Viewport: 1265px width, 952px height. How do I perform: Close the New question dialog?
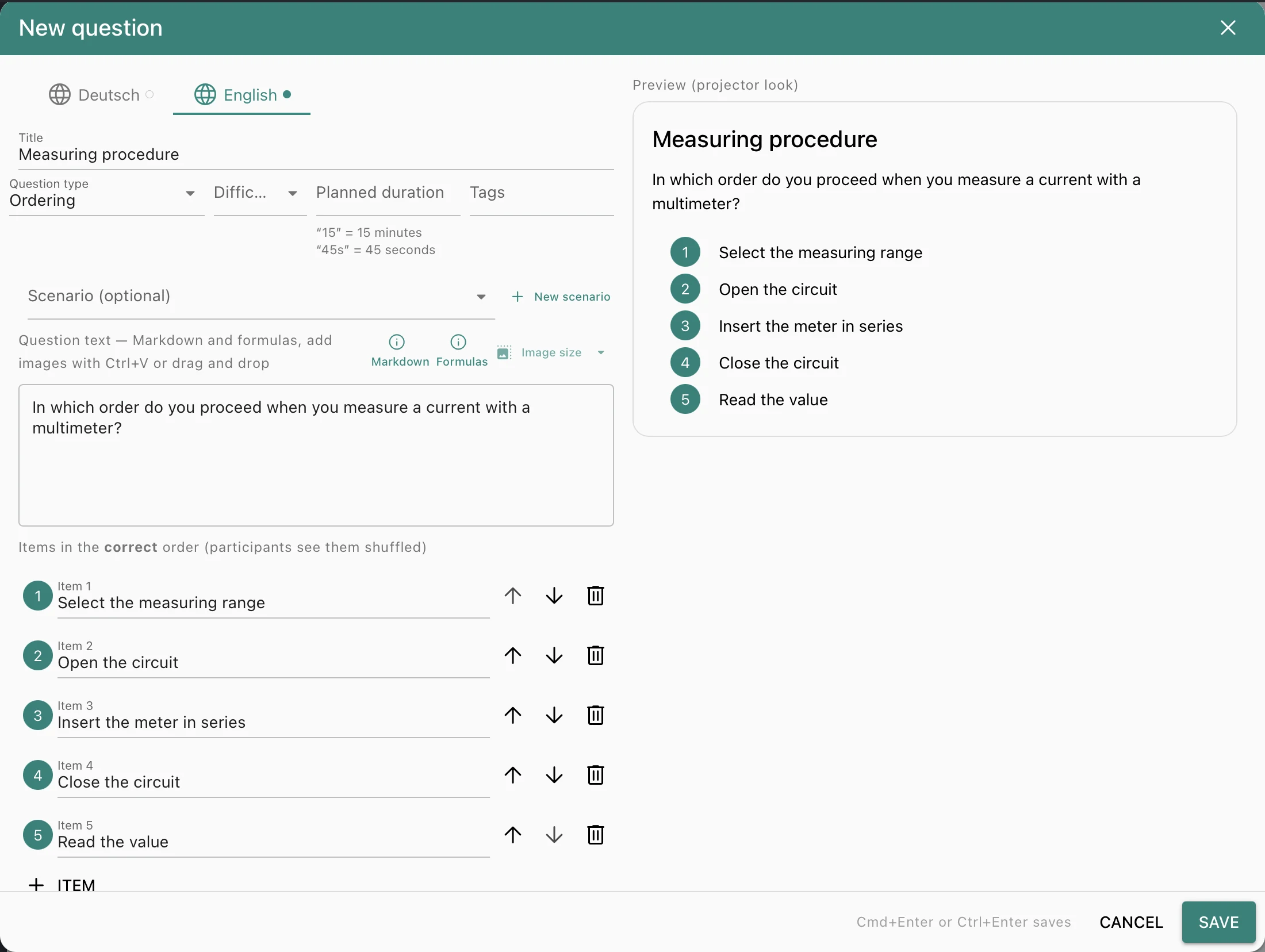(x=1228, y=28)
